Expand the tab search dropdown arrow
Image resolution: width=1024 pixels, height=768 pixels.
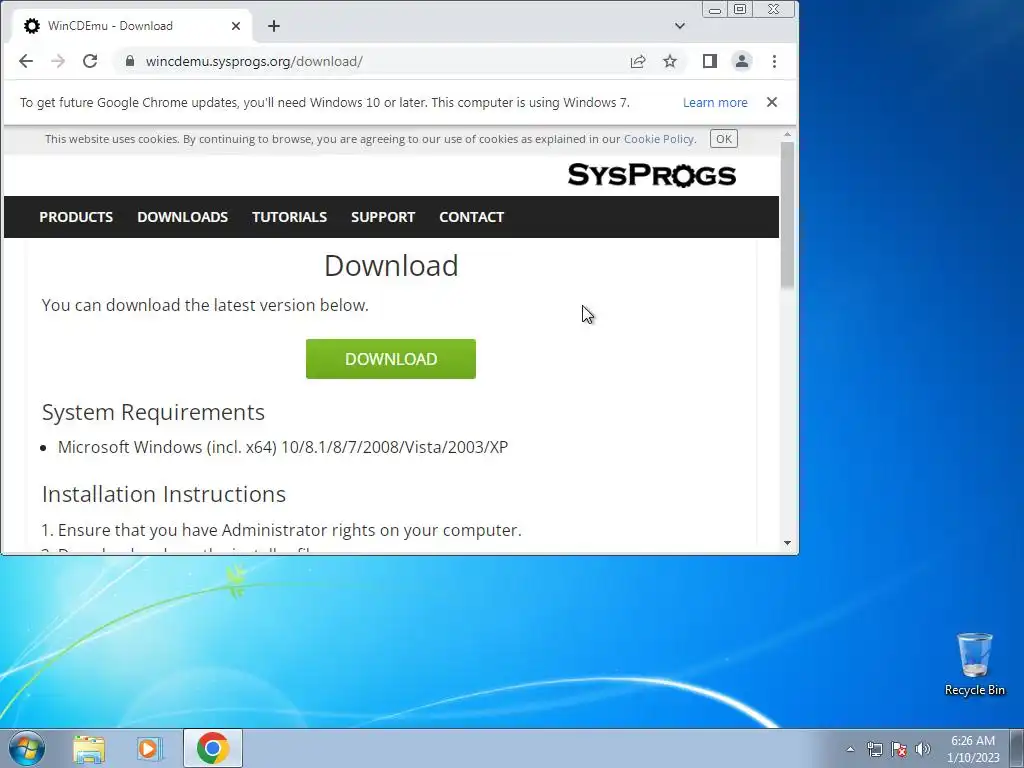point(680,26)
